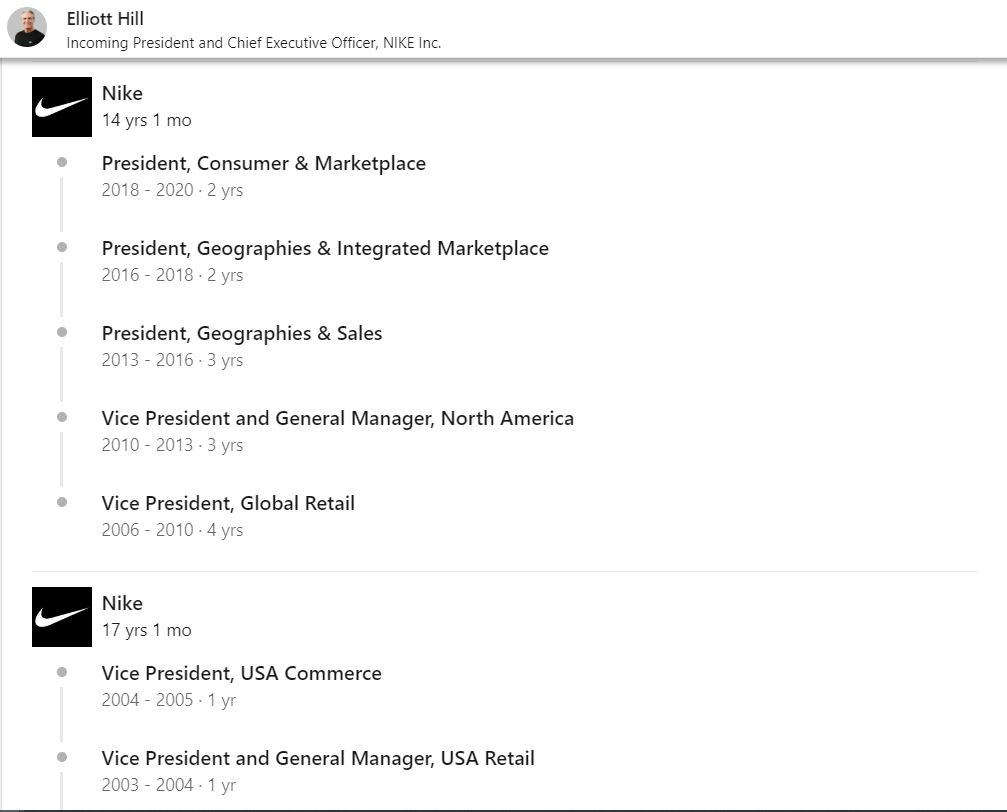1007x812 pixels.
Task: Click the President, Geographies & Sales role
Action: [x=242, y=334]
